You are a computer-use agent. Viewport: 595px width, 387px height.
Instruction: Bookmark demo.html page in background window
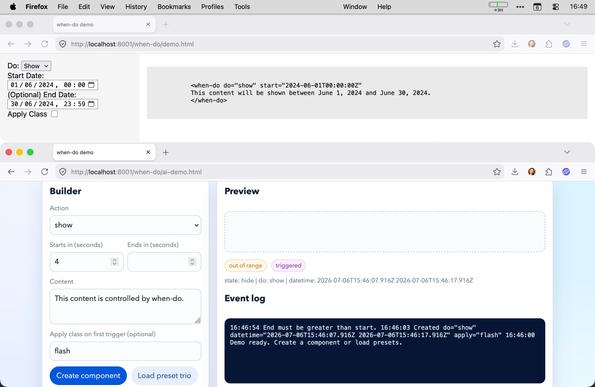pyautogui.click(x=497, y=44)
